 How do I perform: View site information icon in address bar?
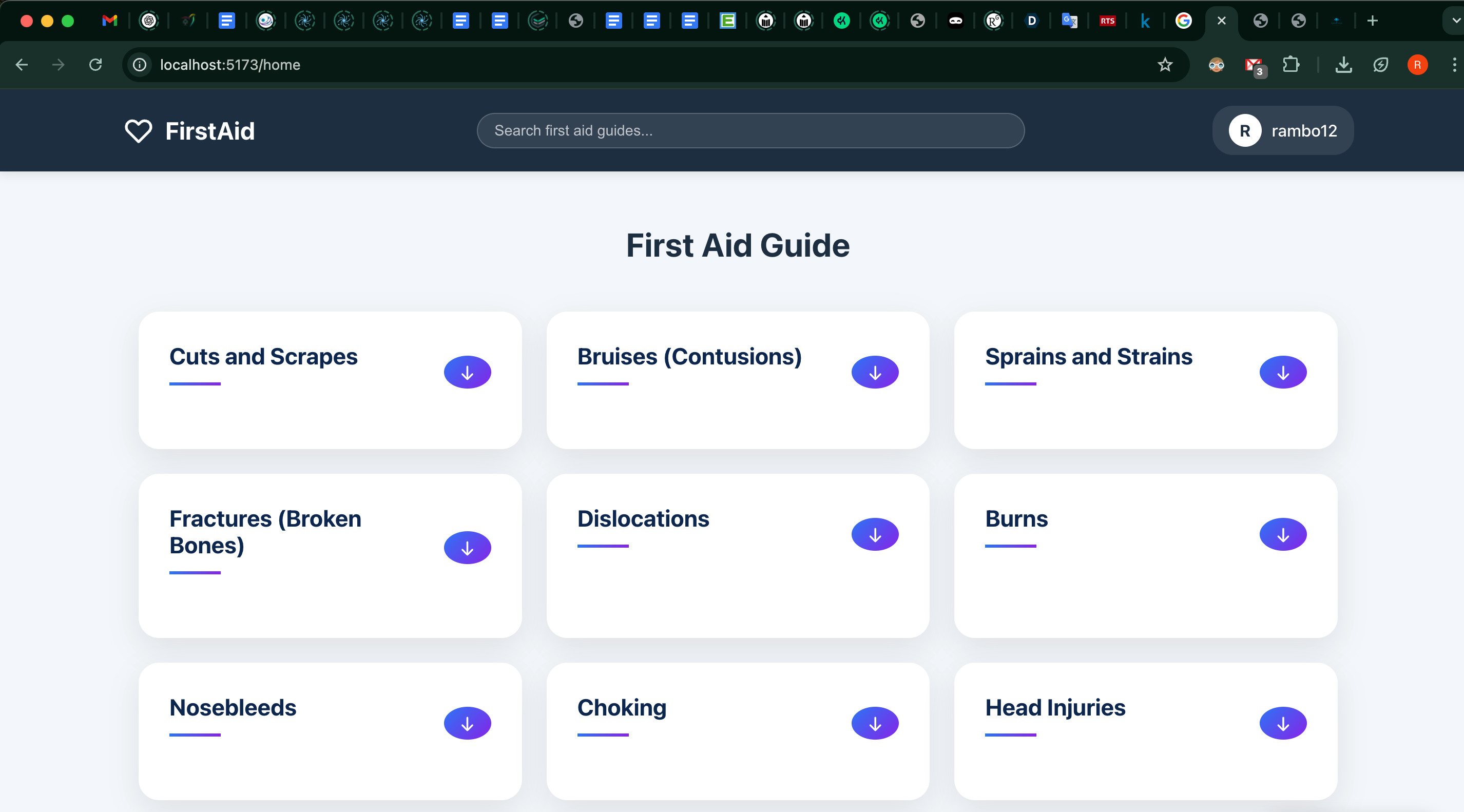coord(140,65)
